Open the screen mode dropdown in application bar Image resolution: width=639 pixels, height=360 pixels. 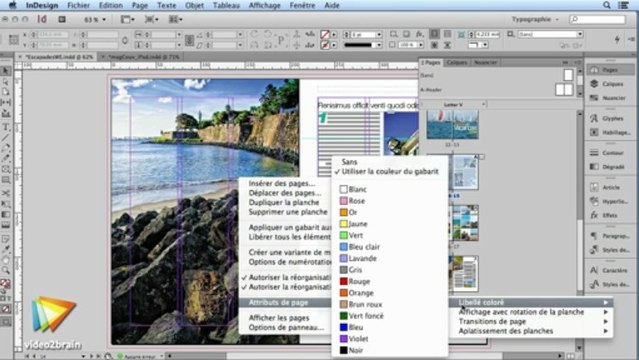[152, 19]
